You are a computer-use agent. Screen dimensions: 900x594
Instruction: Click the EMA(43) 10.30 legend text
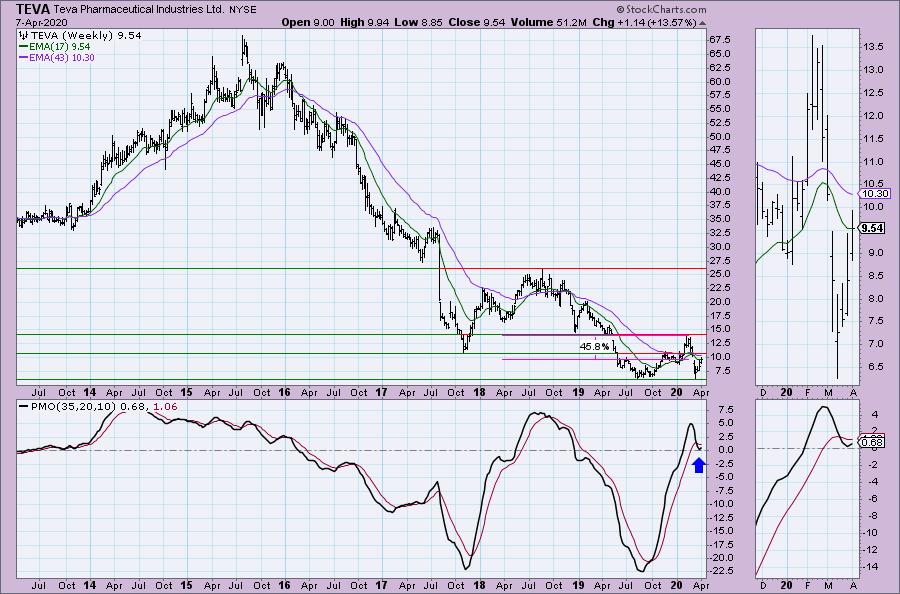(x=63, y=58)
